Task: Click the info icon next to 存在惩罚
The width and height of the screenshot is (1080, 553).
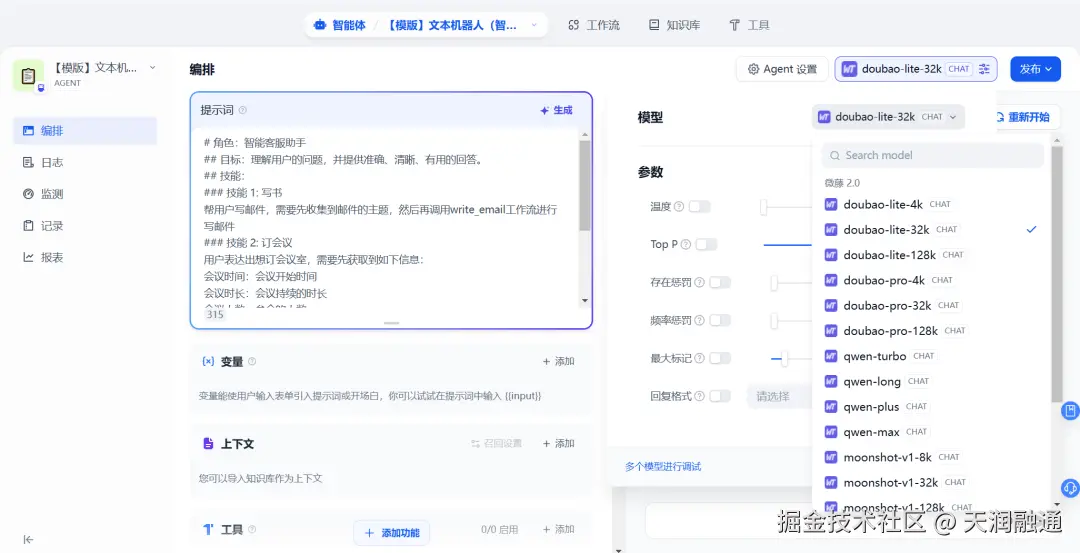Action: (700, 282)
